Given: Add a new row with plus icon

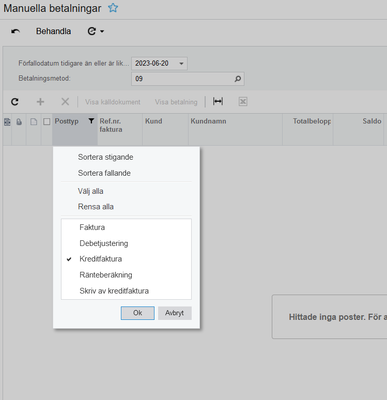Looking at the screenshot, I should [40, 102].
